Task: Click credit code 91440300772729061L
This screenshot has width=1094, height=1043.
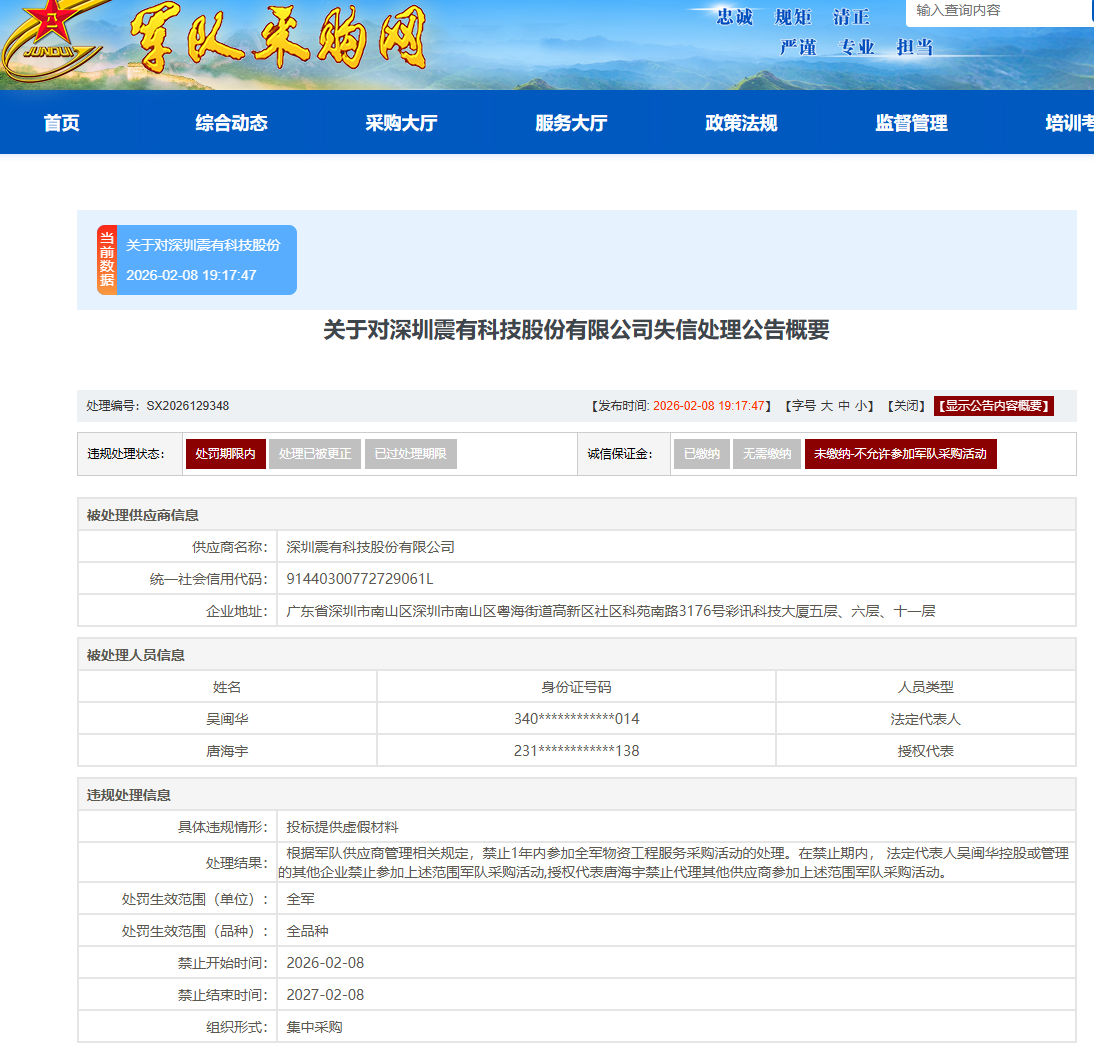Action: click(359, 579)
